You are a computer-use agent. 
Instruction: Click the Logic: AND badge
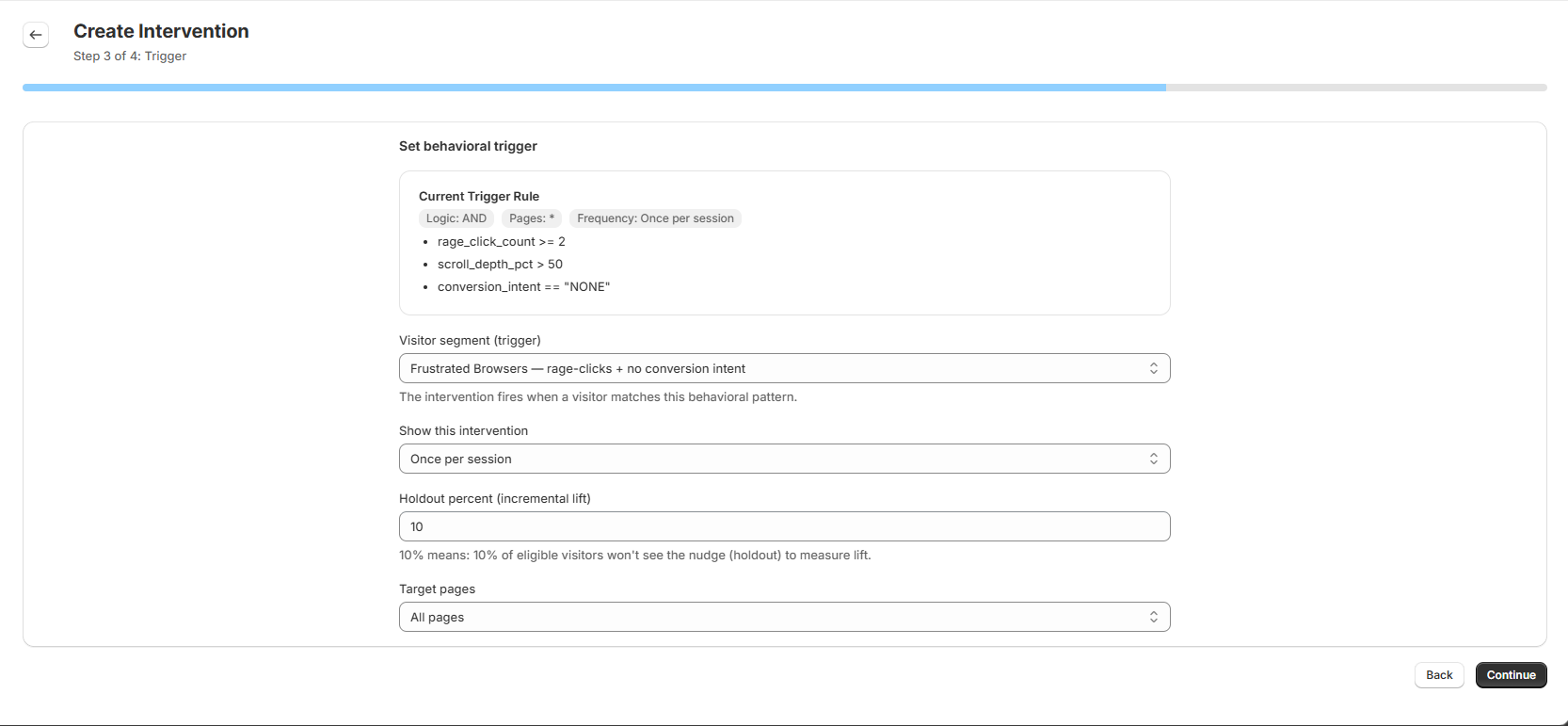coord(456,218)
